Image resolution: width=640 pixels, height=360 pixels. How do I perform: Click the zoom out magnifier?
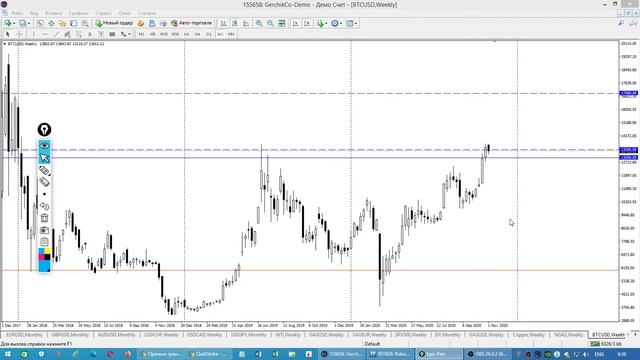270,23
